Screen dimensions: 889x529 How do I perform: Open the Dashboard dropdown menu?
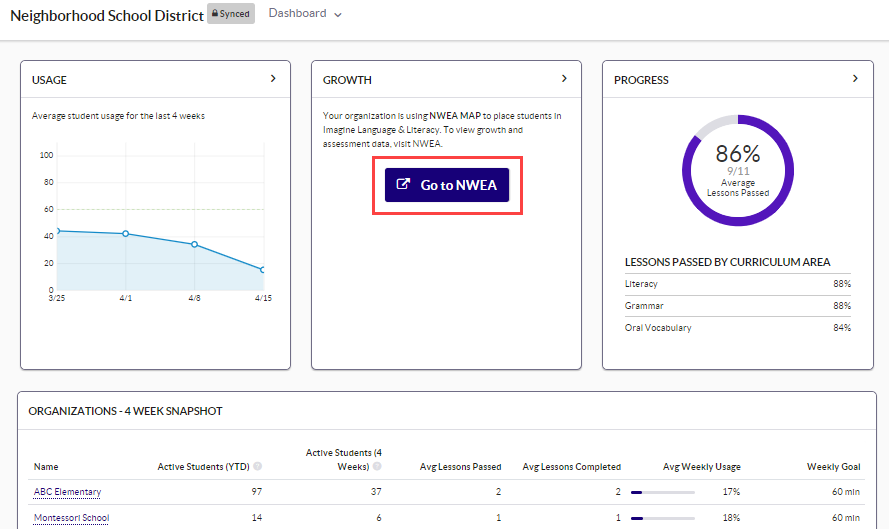tap(305, 14)
